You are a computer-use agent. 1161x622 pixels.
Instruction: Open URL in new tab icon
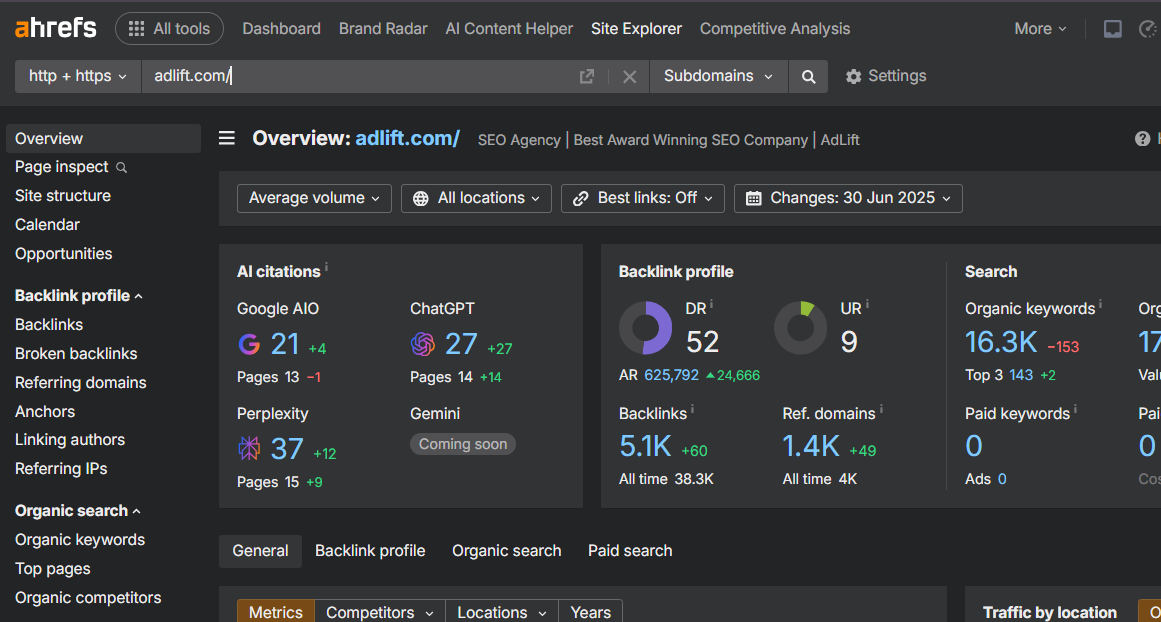pos(586,76)
